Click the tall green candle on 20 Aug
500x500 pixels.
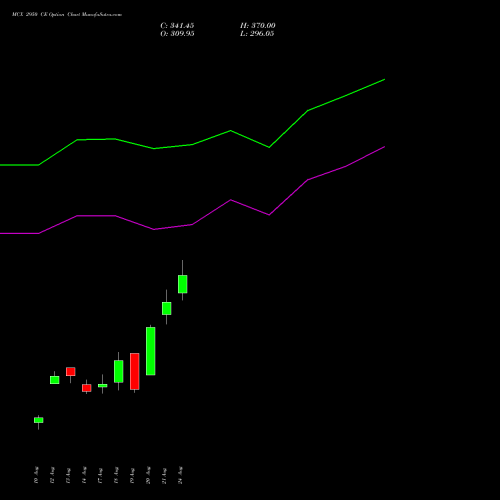click(x=151, y=351)
